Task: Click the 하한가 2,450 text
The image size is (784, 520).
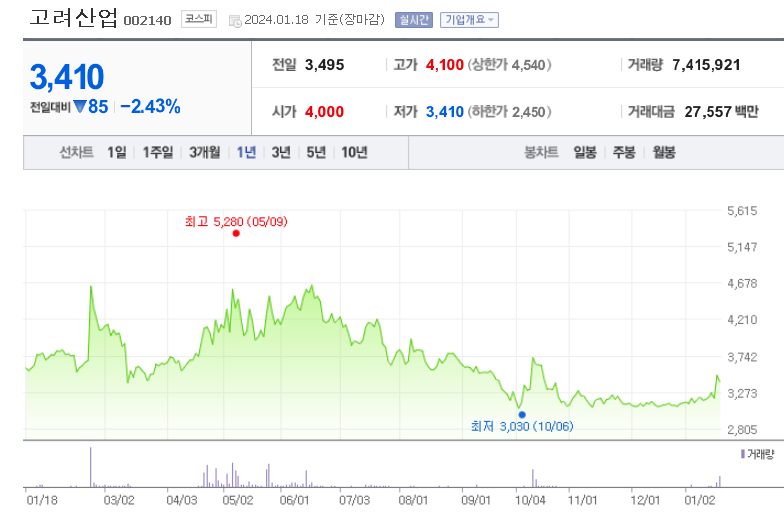Action: [x=510, y=112]
